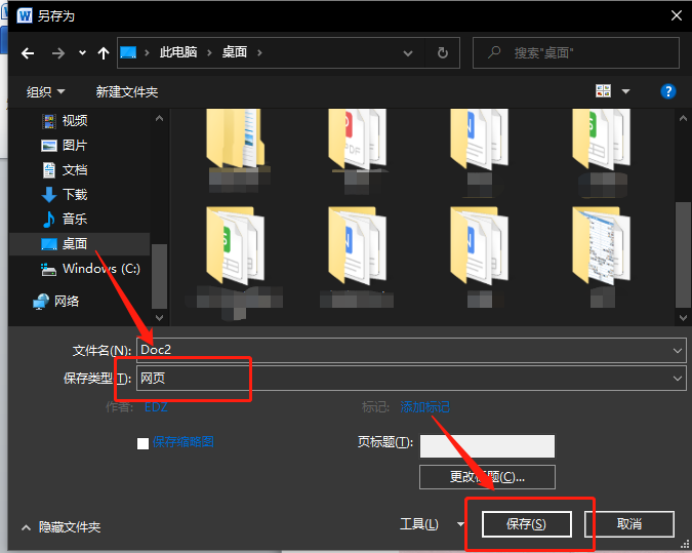Click the author name EDZ

click(156, 407)
